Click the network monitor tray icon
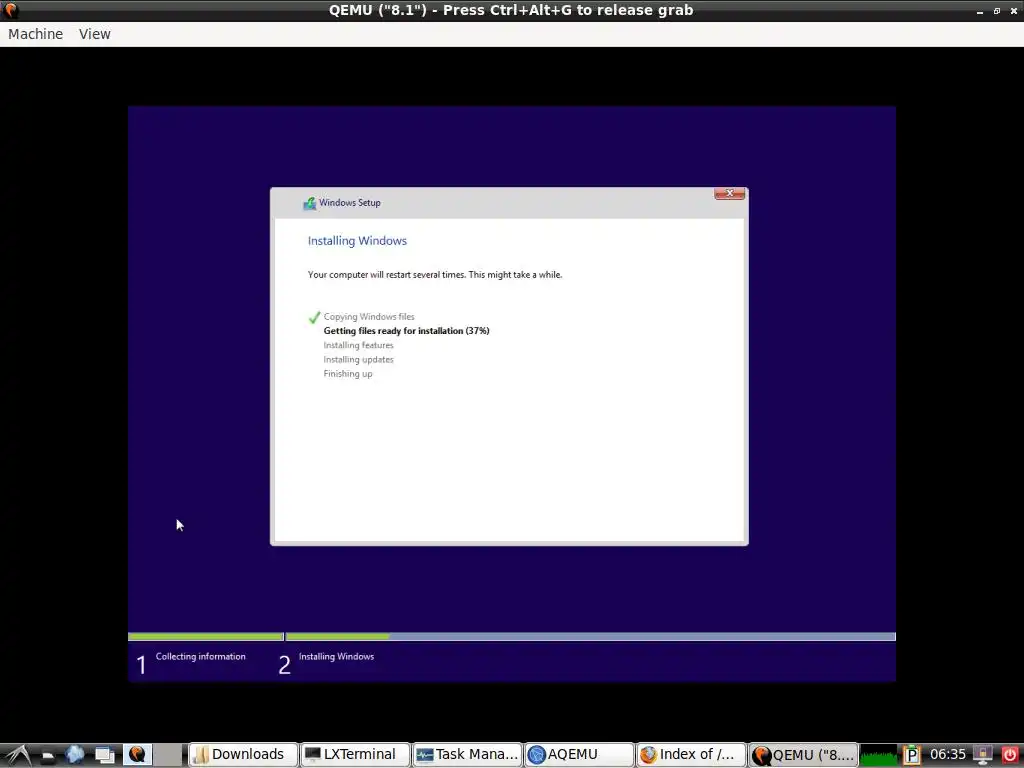1024x768 pixels. pyautogui.click(x=984, y=756)
